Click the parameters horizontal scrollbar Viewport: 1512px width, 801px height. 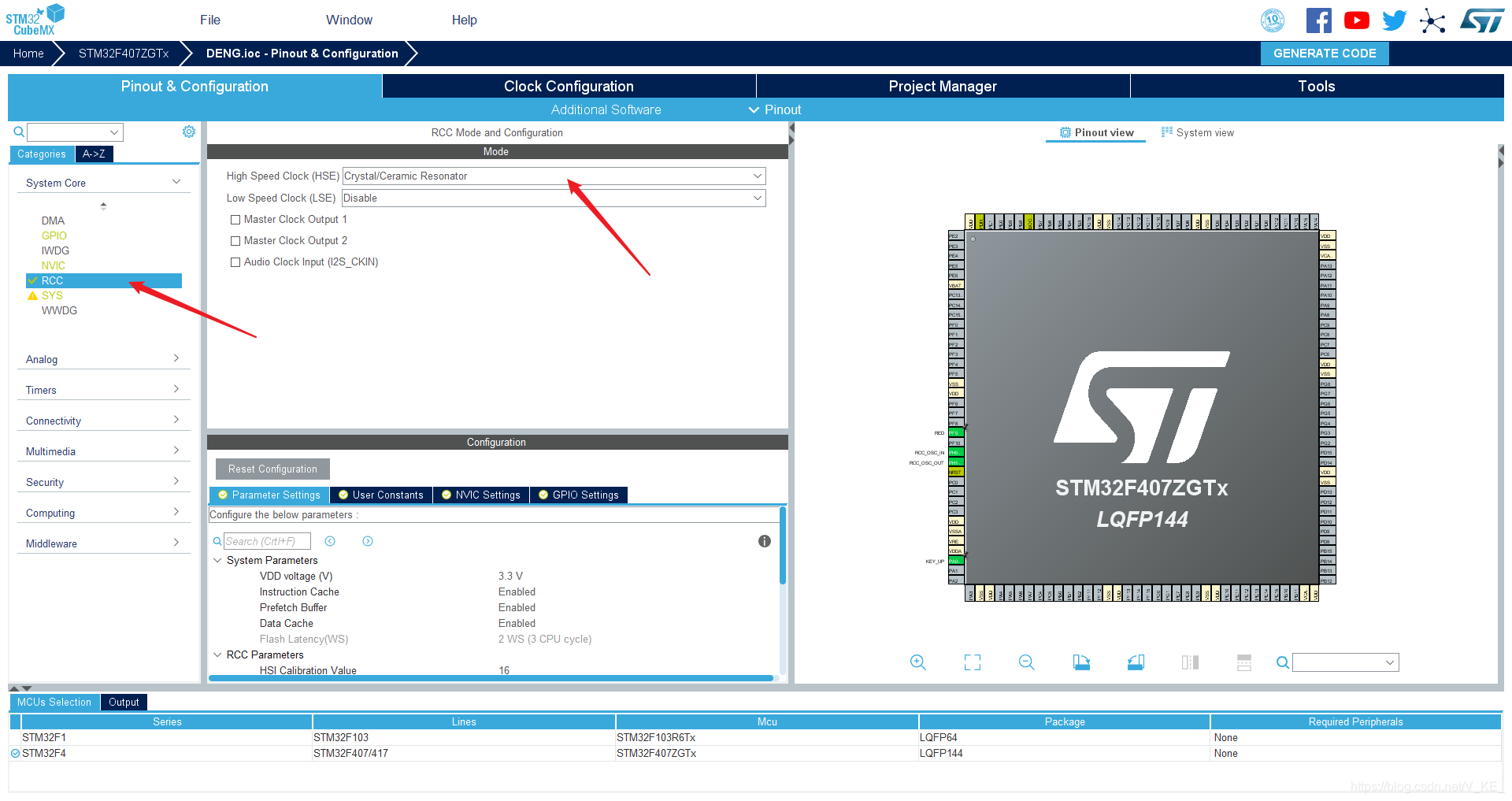pyautogui.click(x=491, y=677)
